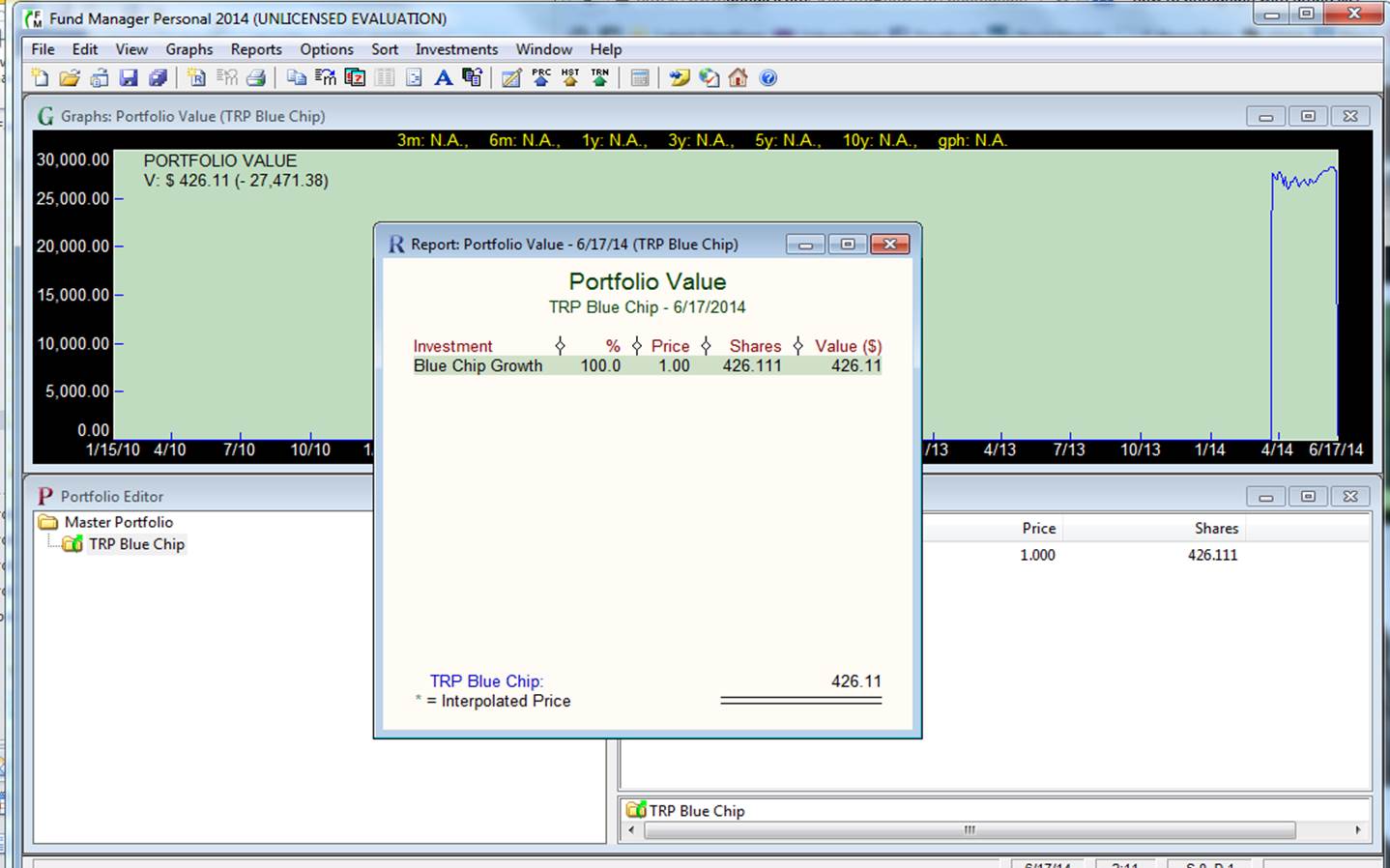
Task: Click the diamond handle between % and Price
Action: click(636, 346)
